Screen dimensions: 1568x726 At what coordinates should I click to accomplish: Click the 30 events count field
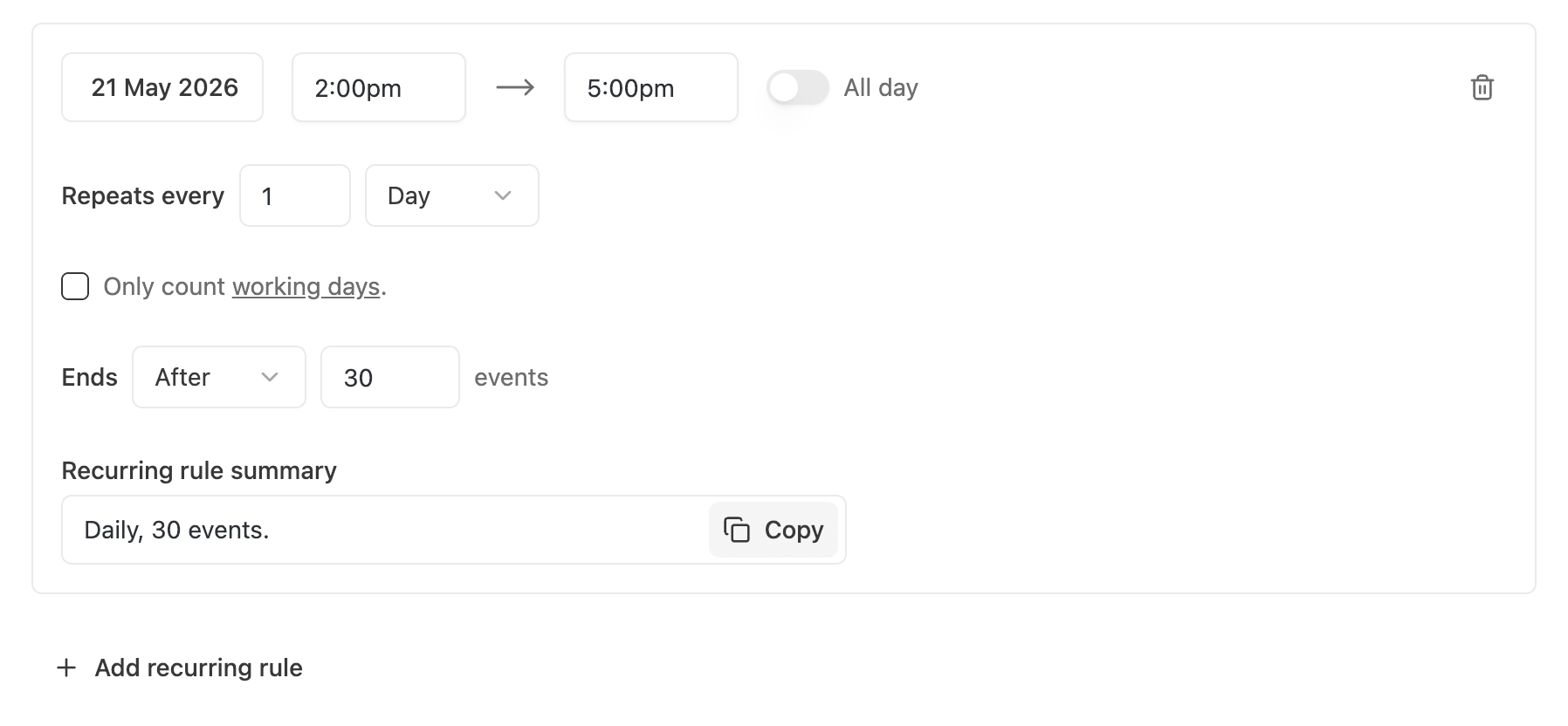[x=389, y=377]
